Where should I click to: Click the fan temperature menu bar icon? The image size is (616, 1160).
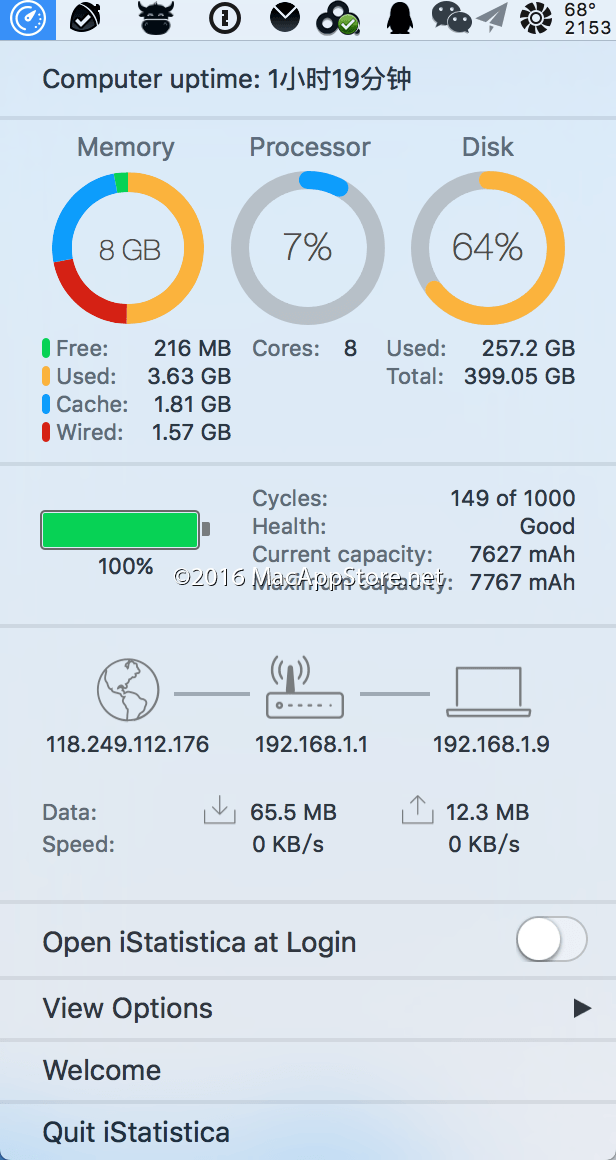click(537, 18)
